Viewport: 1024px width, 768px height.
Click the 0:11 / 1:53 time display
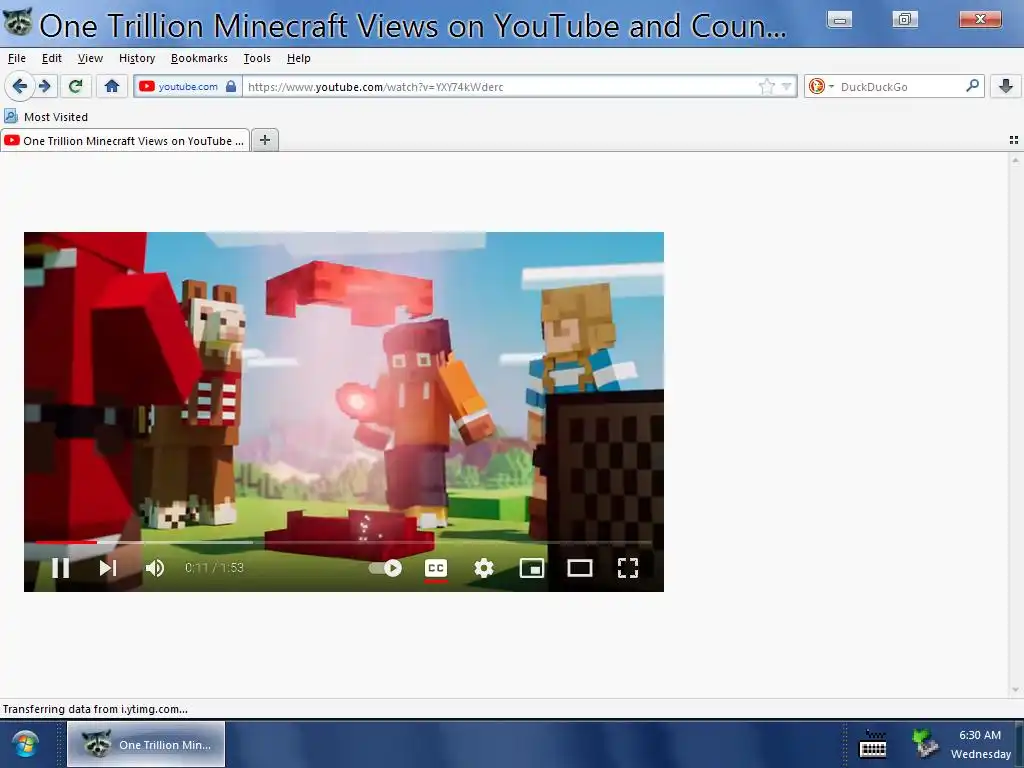(214, 568)
